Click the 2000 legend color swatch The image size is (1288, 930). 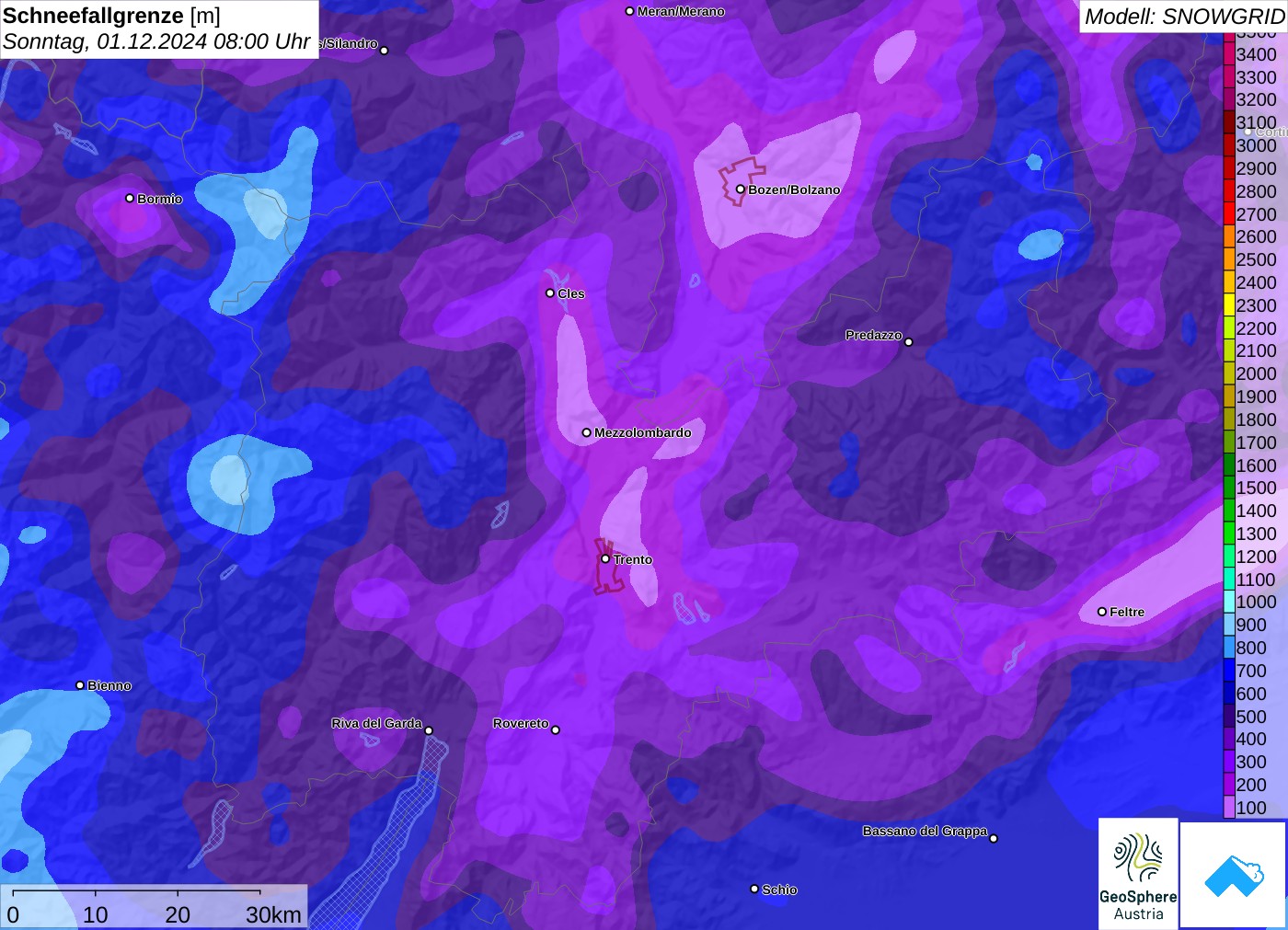pos(1229,373)
